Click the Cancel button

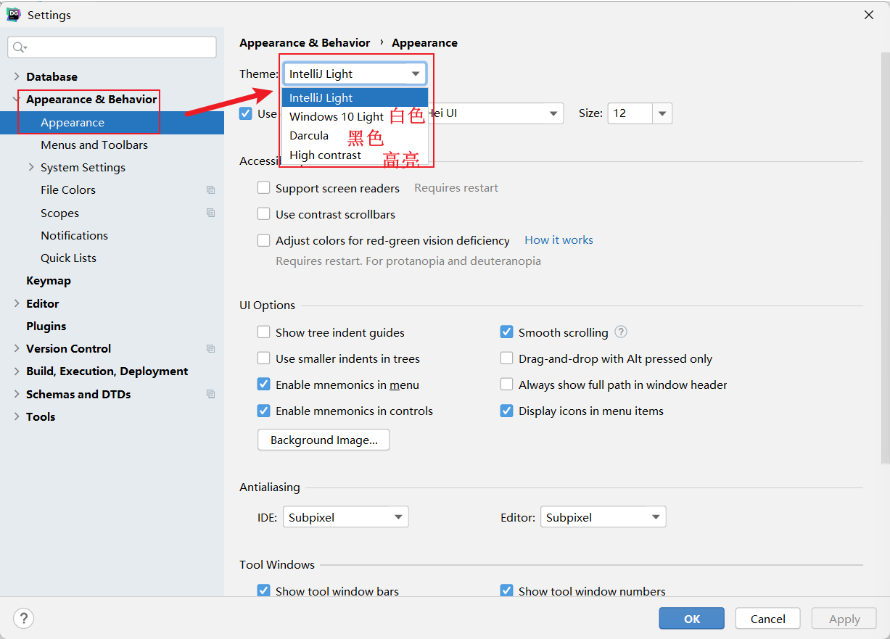click(767, 618)
